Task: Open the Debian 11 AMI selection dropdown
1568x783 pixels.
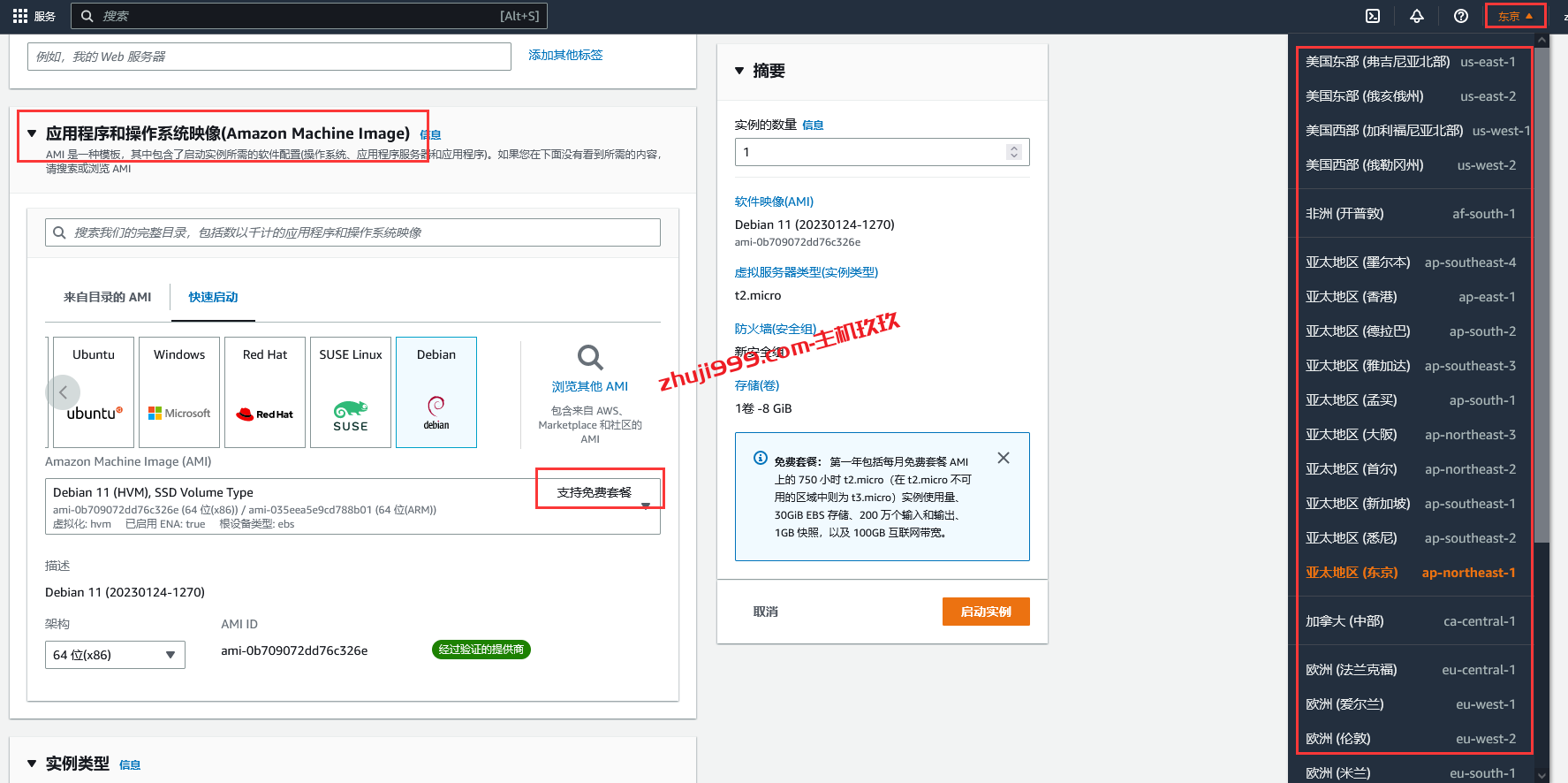Action: [352, 506]
